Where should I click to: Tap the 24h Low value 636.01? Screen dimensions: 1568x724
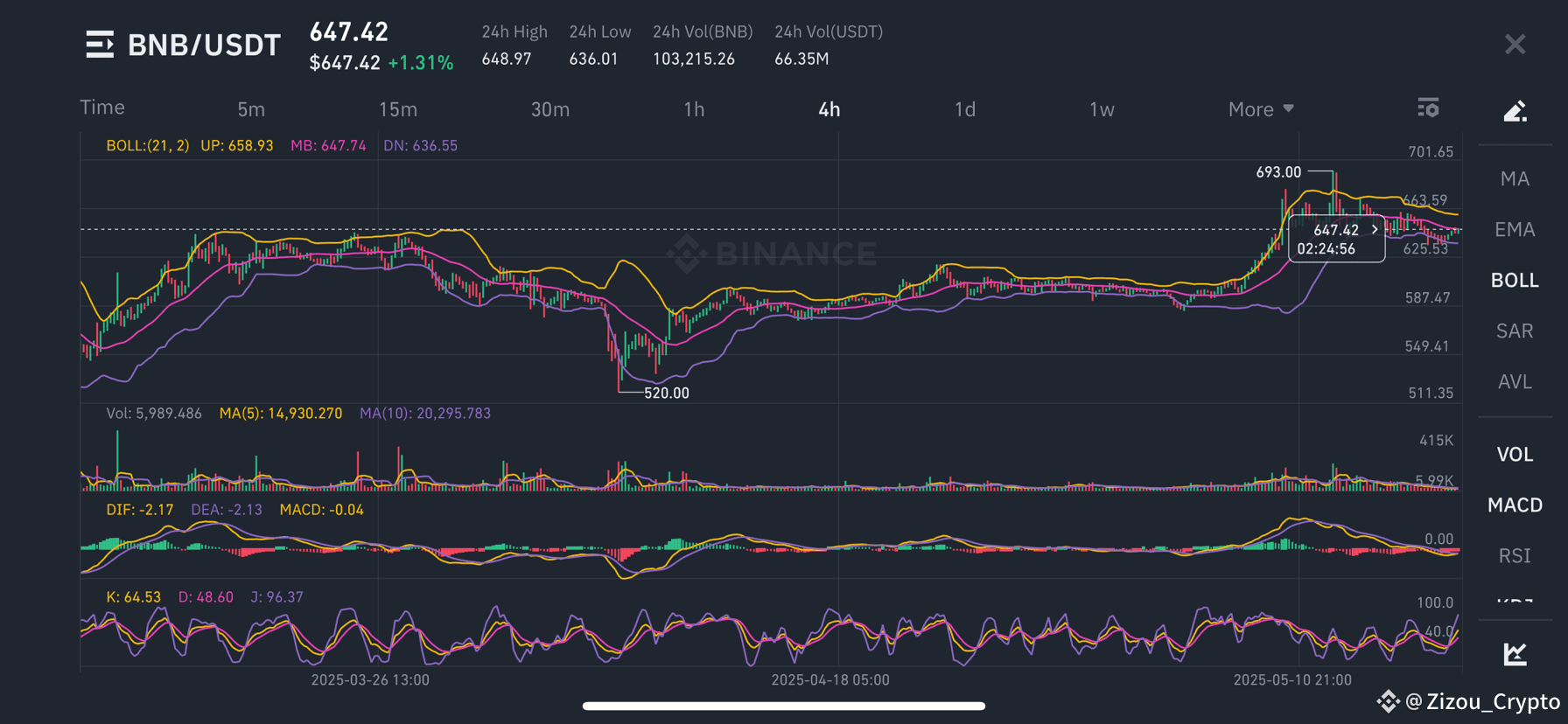coord(593,59)
